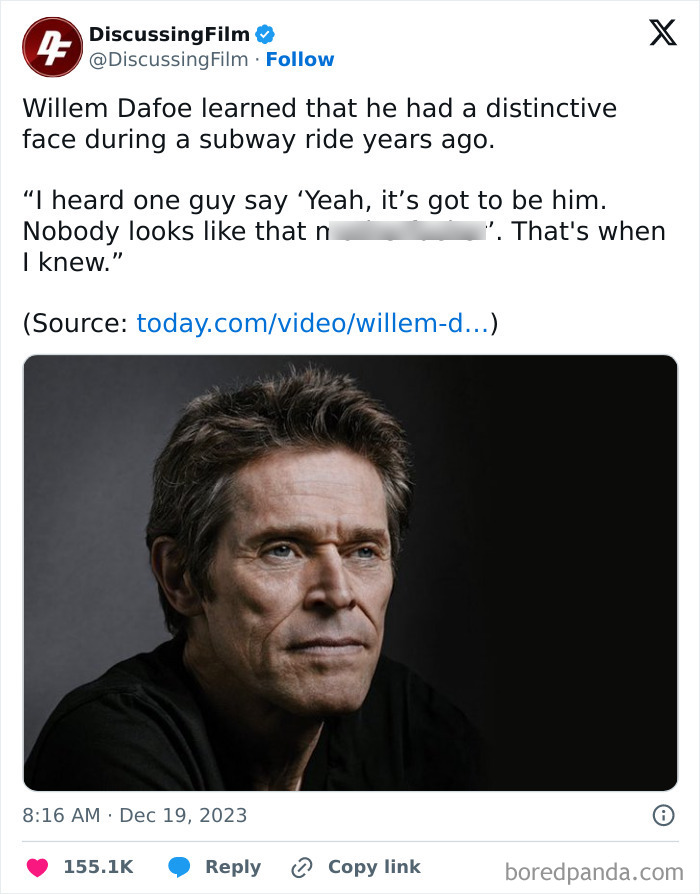The width and height of the screenshot is (700, 894).
Task: Click the @DiscussingFilm handle
Action: tap(169, 60)
